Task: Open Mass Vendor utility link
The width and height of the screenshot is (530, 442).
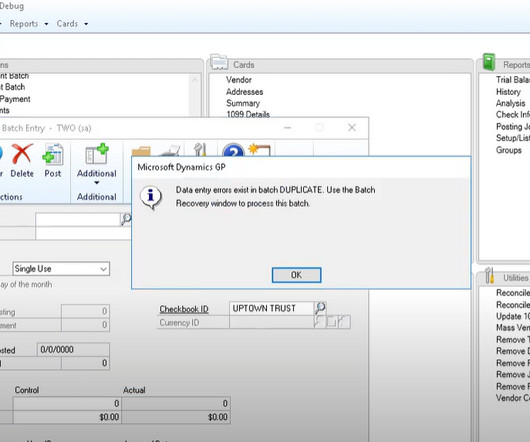Action: pyautogui.click(x=513, y=328)
